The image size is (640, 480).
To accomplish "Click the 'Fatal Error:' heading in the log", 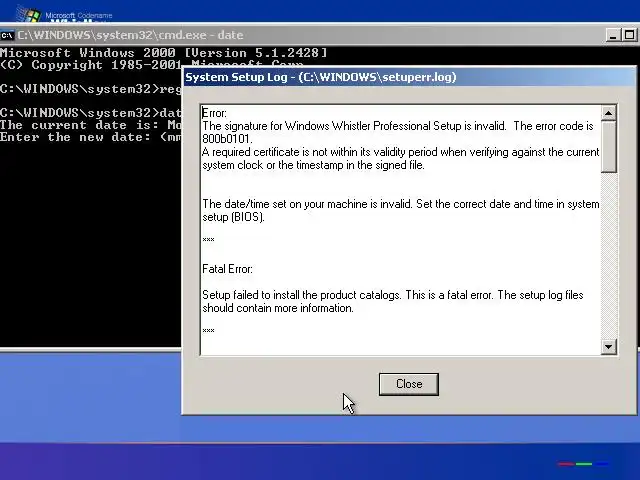I will [x=227, y=269].
